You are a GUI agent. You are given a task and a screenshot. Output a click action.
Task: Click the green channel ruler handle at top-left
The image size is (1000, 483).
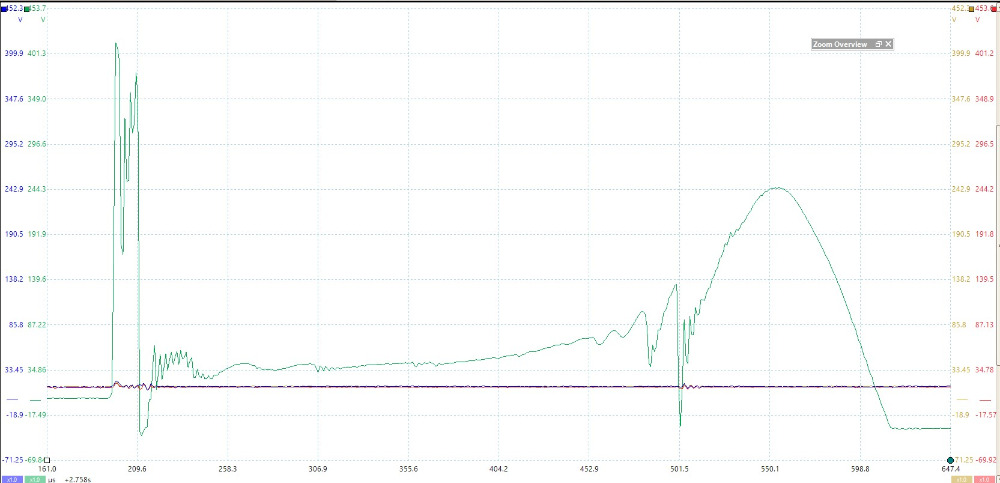27,8
